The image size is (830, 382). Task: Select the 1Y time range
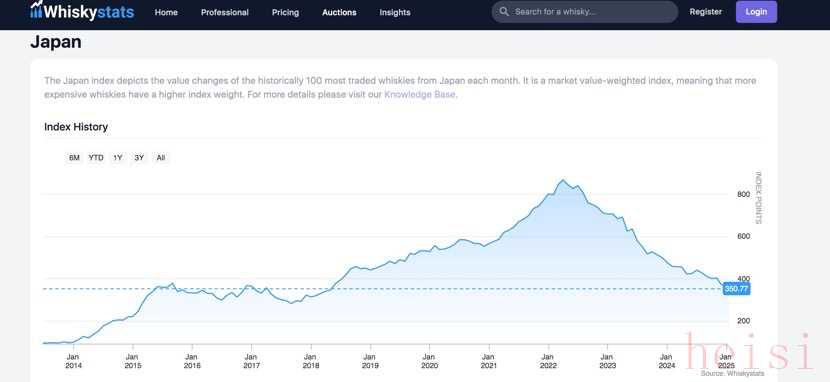118,158
